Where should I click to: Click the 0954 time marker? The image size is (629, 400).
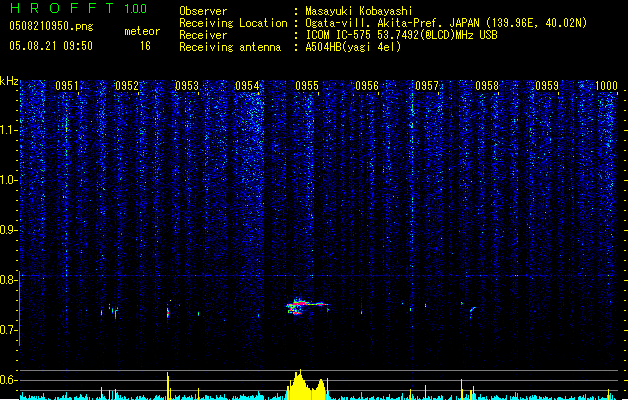tap(247, 86)
